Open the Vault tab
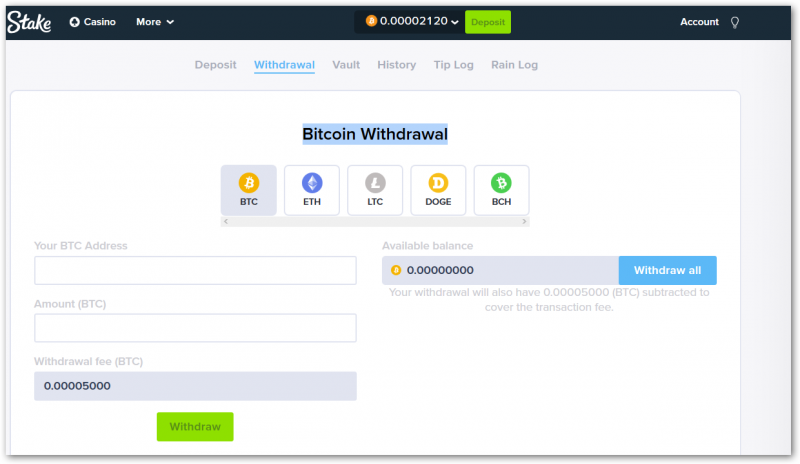 click(346, 65)
